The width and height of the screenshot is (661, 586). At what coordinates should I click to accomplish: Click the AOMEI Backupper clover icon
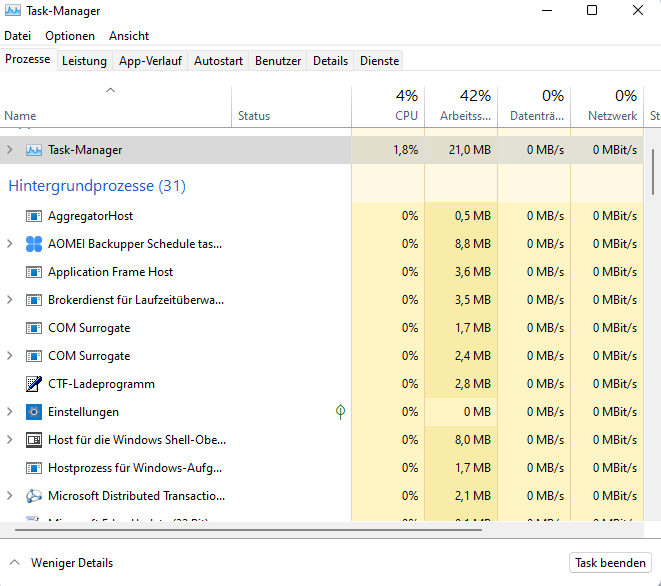coord(34,244)
